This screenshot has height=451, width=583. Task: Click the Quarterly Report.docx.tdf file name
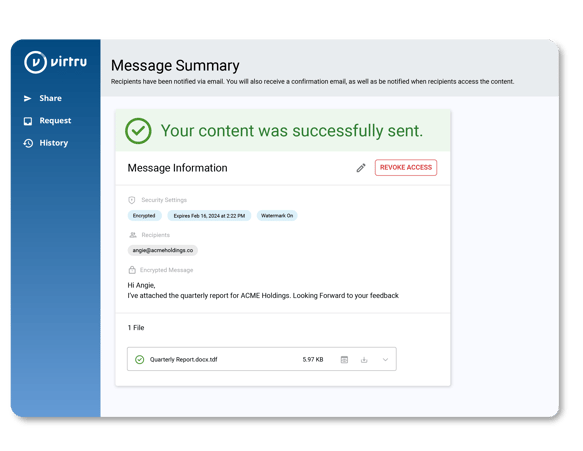tap(183, 360)
